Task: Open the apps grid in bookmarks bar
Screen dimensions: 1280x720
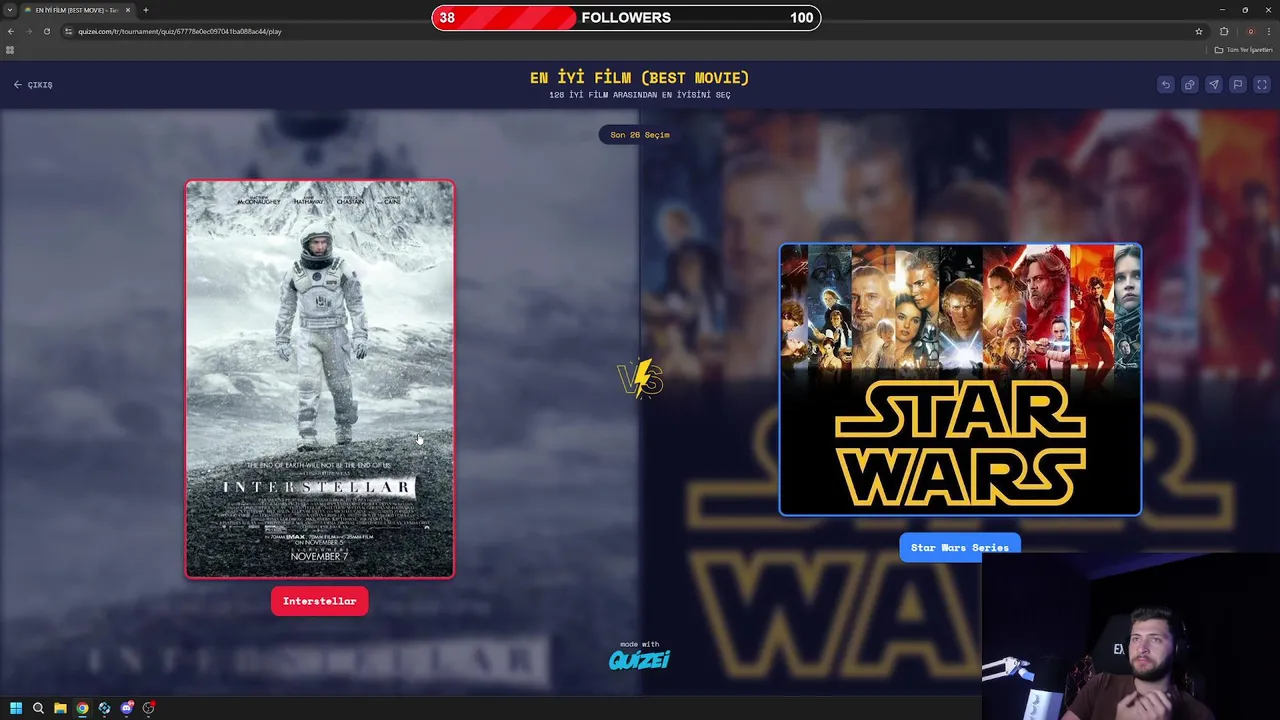Action: point(10,50)
